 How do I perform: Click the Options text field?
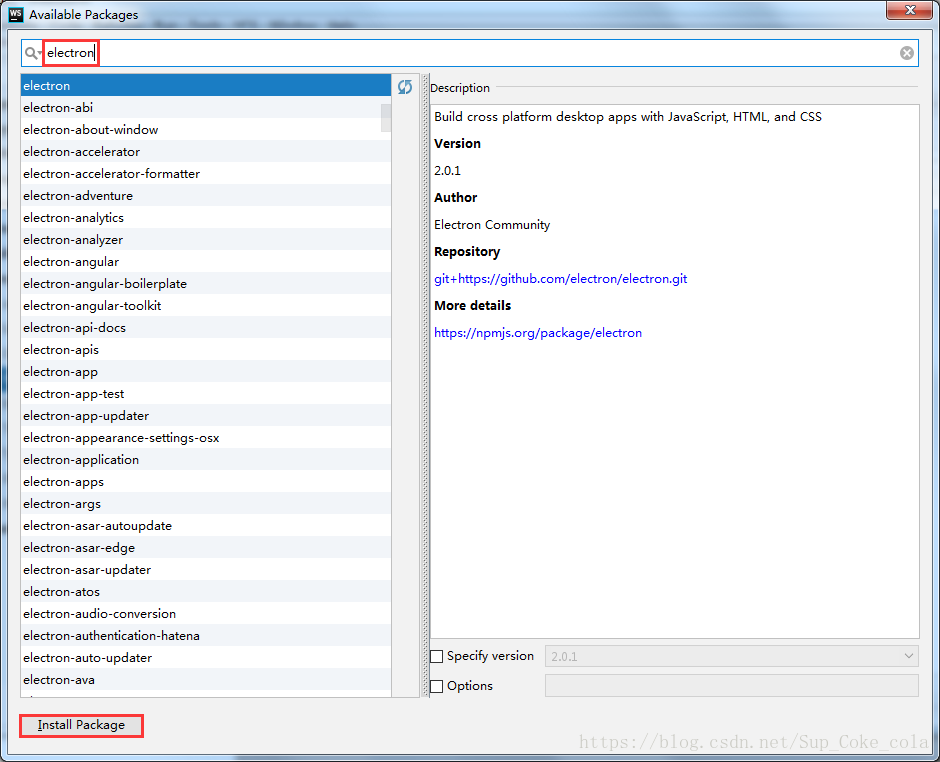(x=731, y=685)
